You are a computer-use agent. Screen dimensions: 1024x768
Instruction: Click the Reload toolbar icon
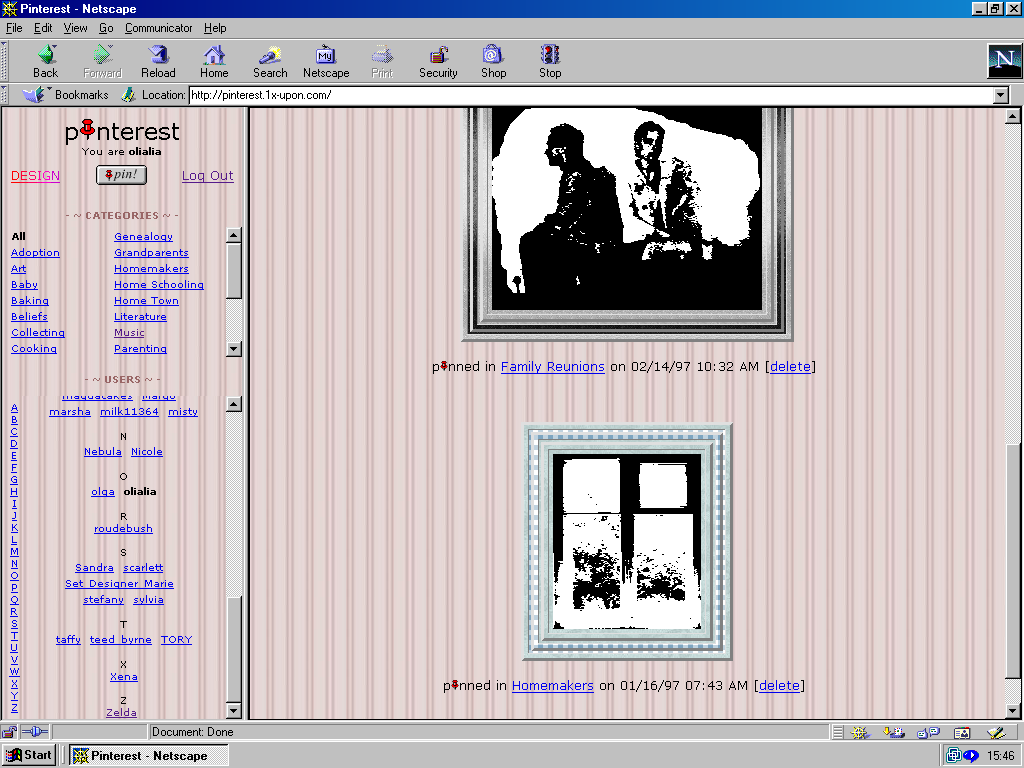click(158, 61)
